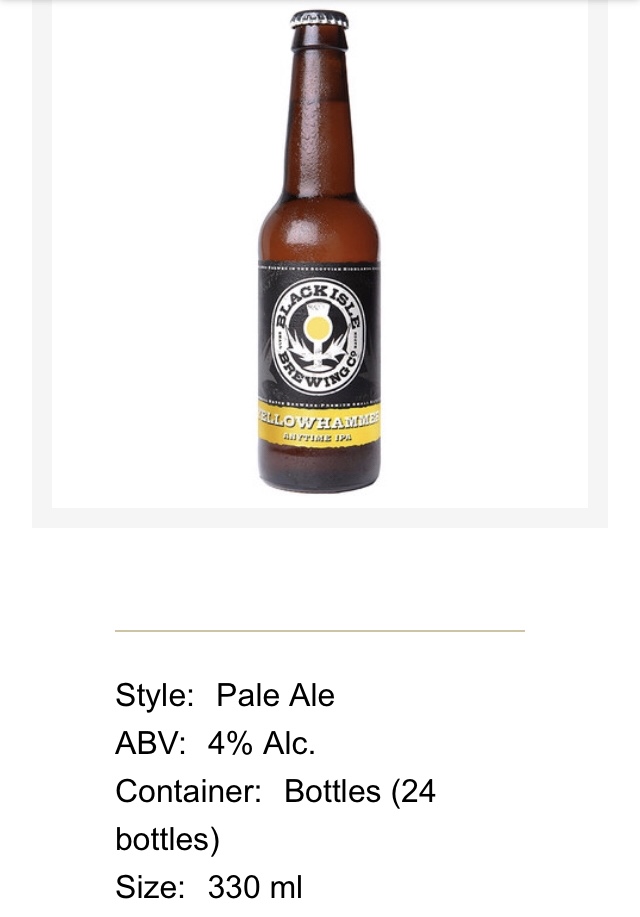Image resolution: width=640 pixels, height=917 pixels.
Task: Click the YELLOWHAMMER name on yellow band
Action: [319, 418]
